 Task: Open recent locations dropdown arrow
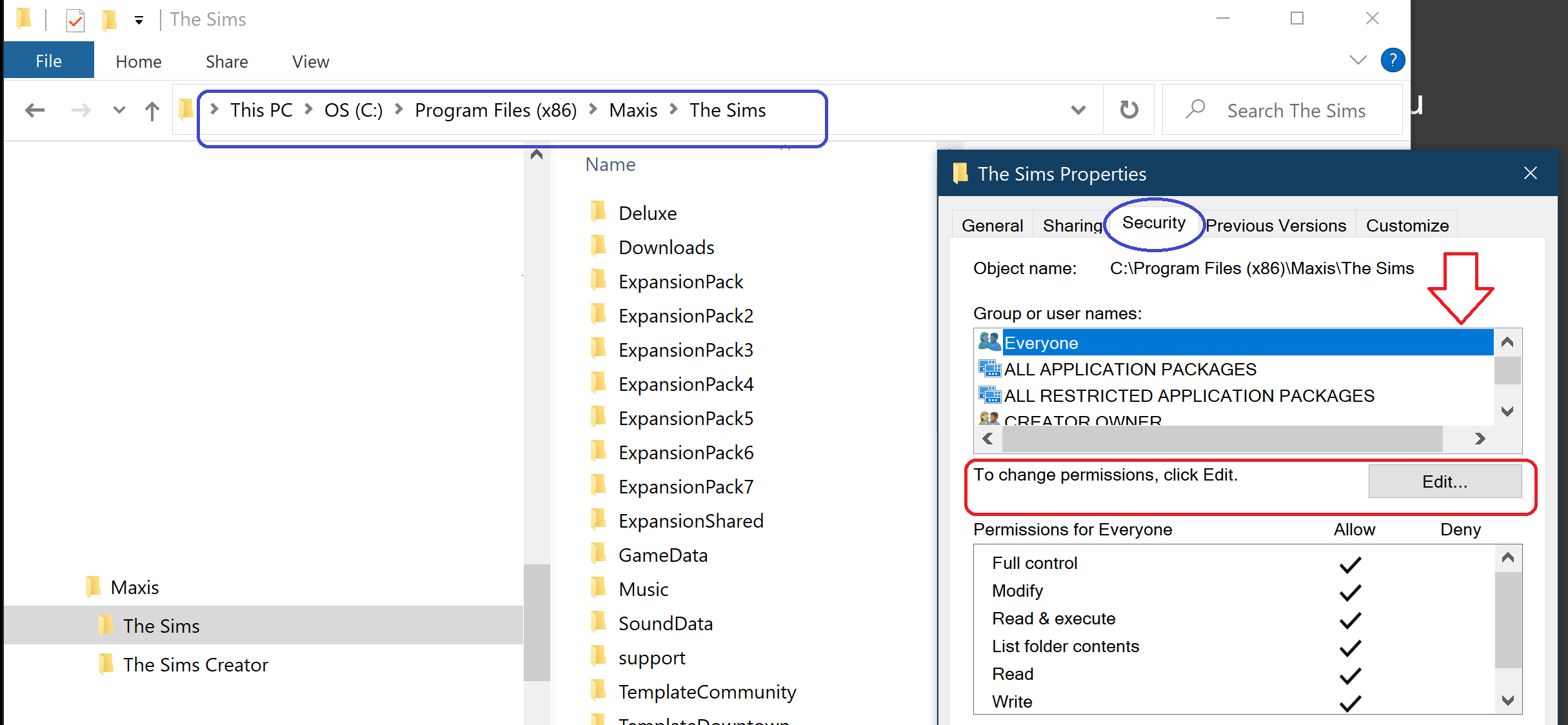pos(119,110)
